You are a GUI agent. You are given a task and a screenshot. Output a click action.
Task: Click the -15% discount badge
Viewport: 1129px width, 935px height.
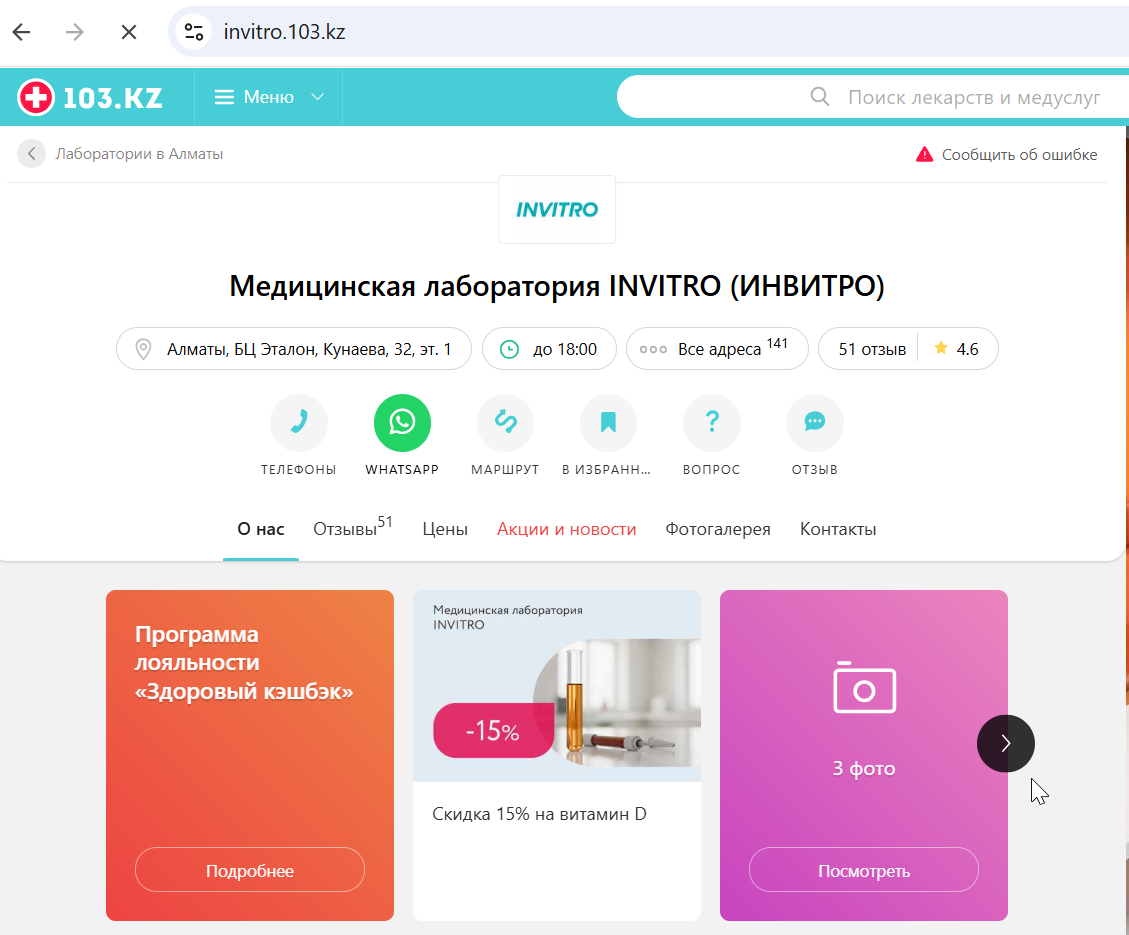(x=493, y=731)
